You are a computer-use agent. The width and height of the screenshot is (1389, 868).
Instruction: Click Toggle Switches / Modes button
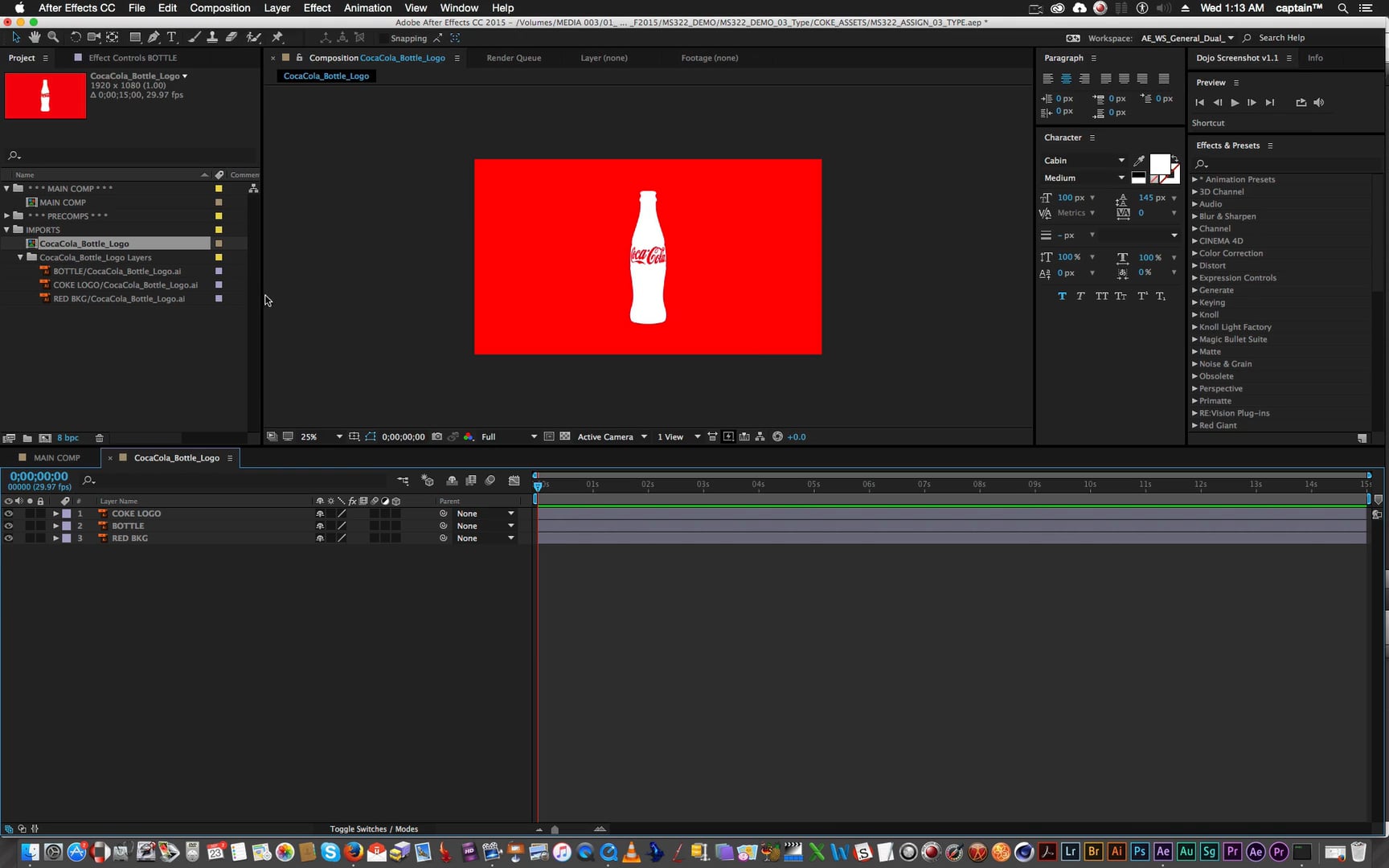click(373, 829)
